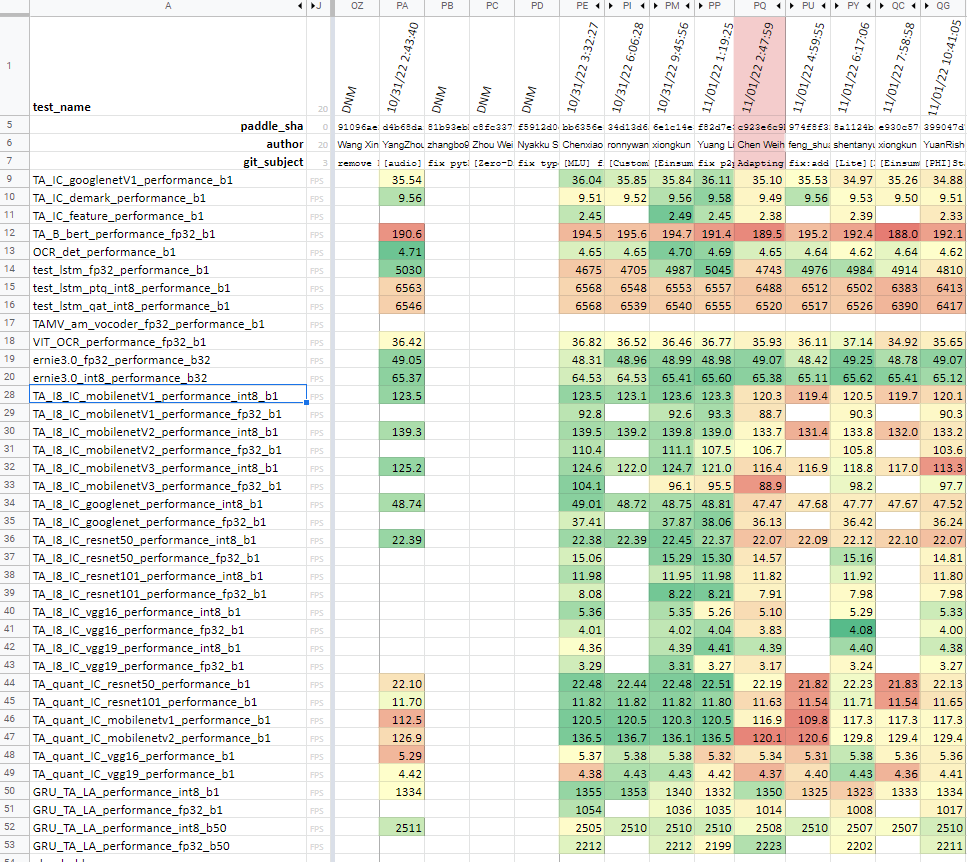The image size is (967, 862).
Task: Expand hidden columns right of column PU
Action: point(823,6)
